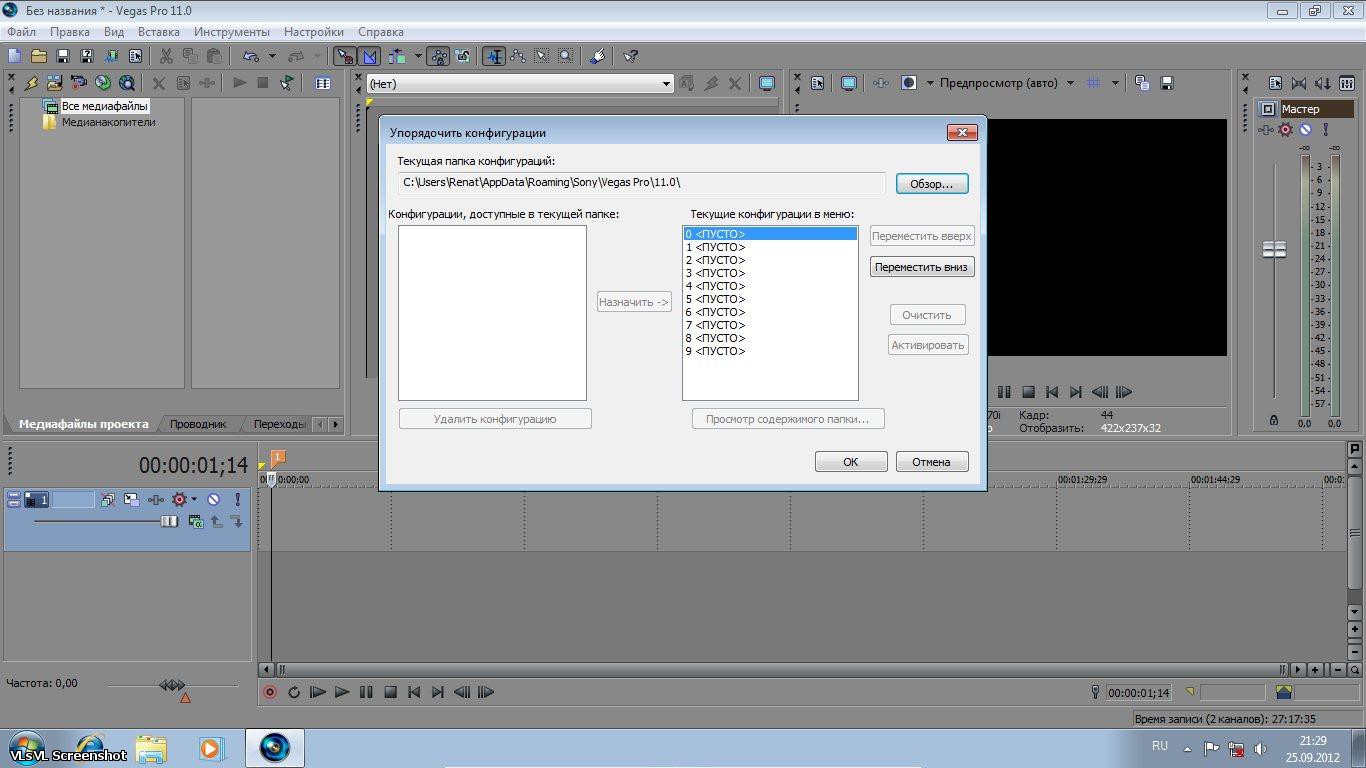Expand the Предпросмотр (авто) quality dropdown
The width and height of the screenshot is (1366, 768).
(x=1070, y=84)
